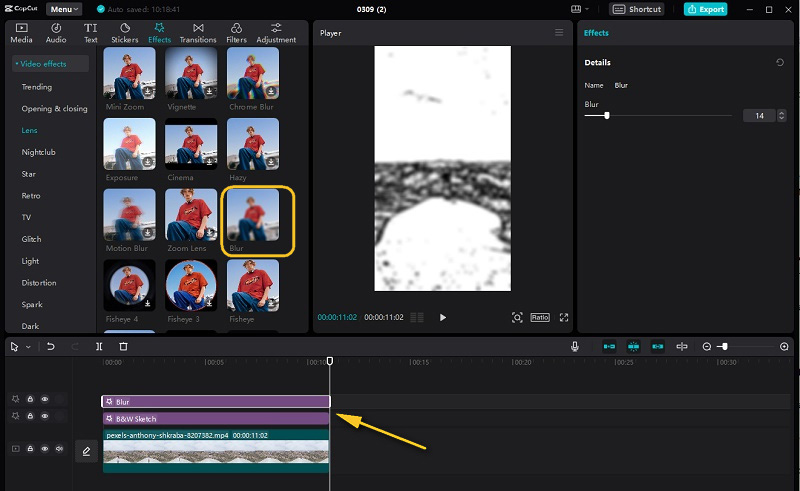Click the edit cover pencil icon

pyautogui.click(x=86, y=451)
